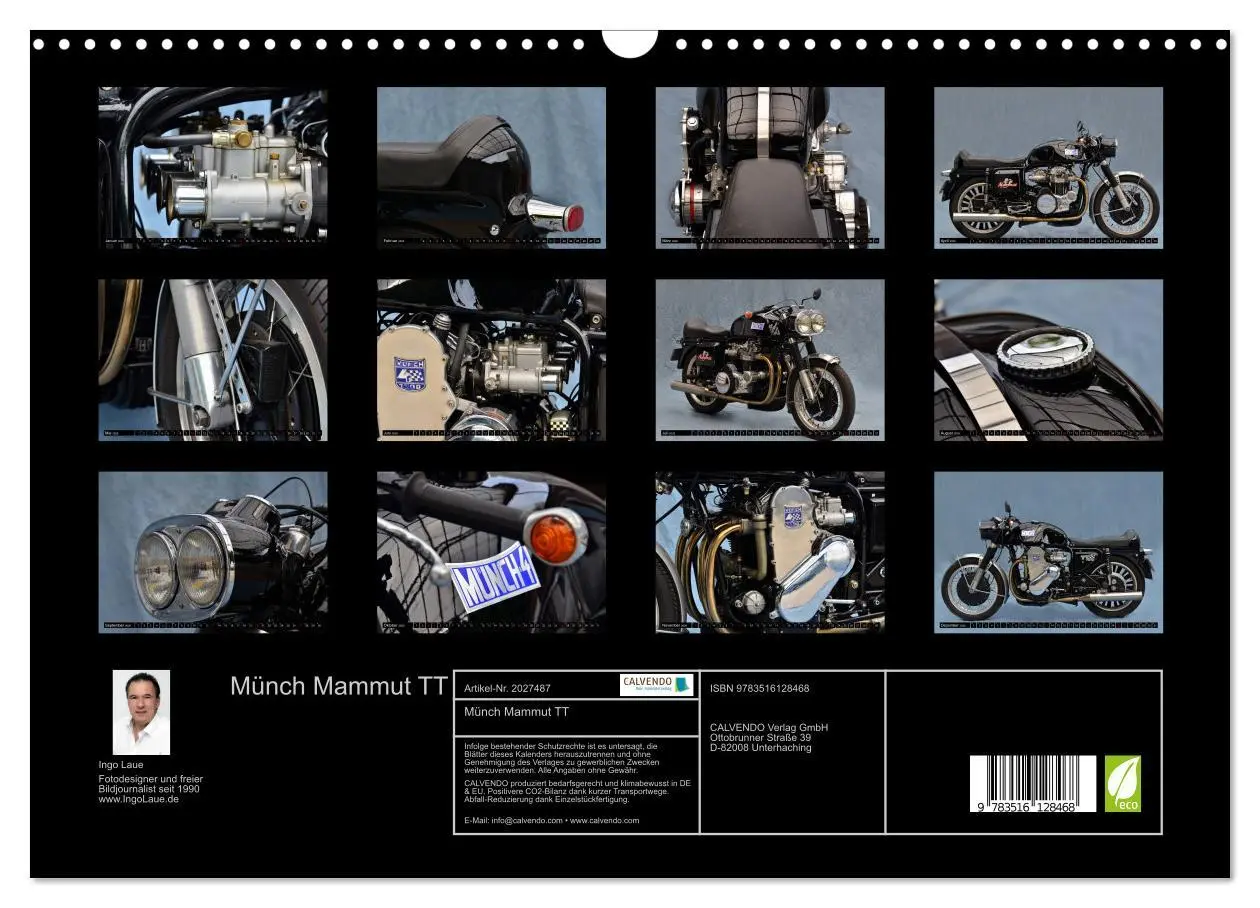The height and width of the screenshot is (908, 1260).
Task: Click the 'Infolge bestehender Schutzrechte' legal paragraph
Action: point(561,758)
